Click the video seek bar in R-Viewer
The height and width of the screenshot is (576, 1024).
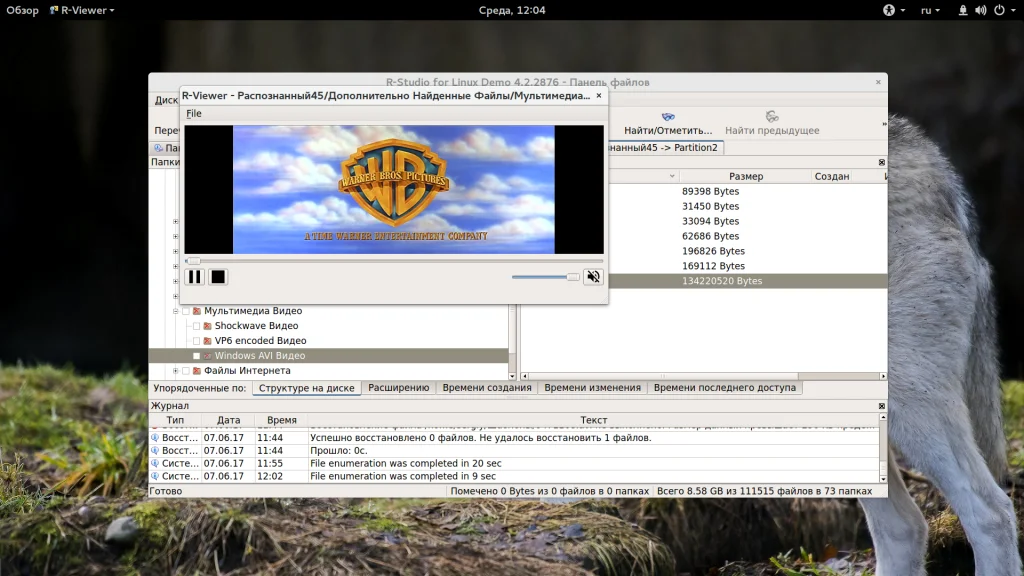click(394, 261)
